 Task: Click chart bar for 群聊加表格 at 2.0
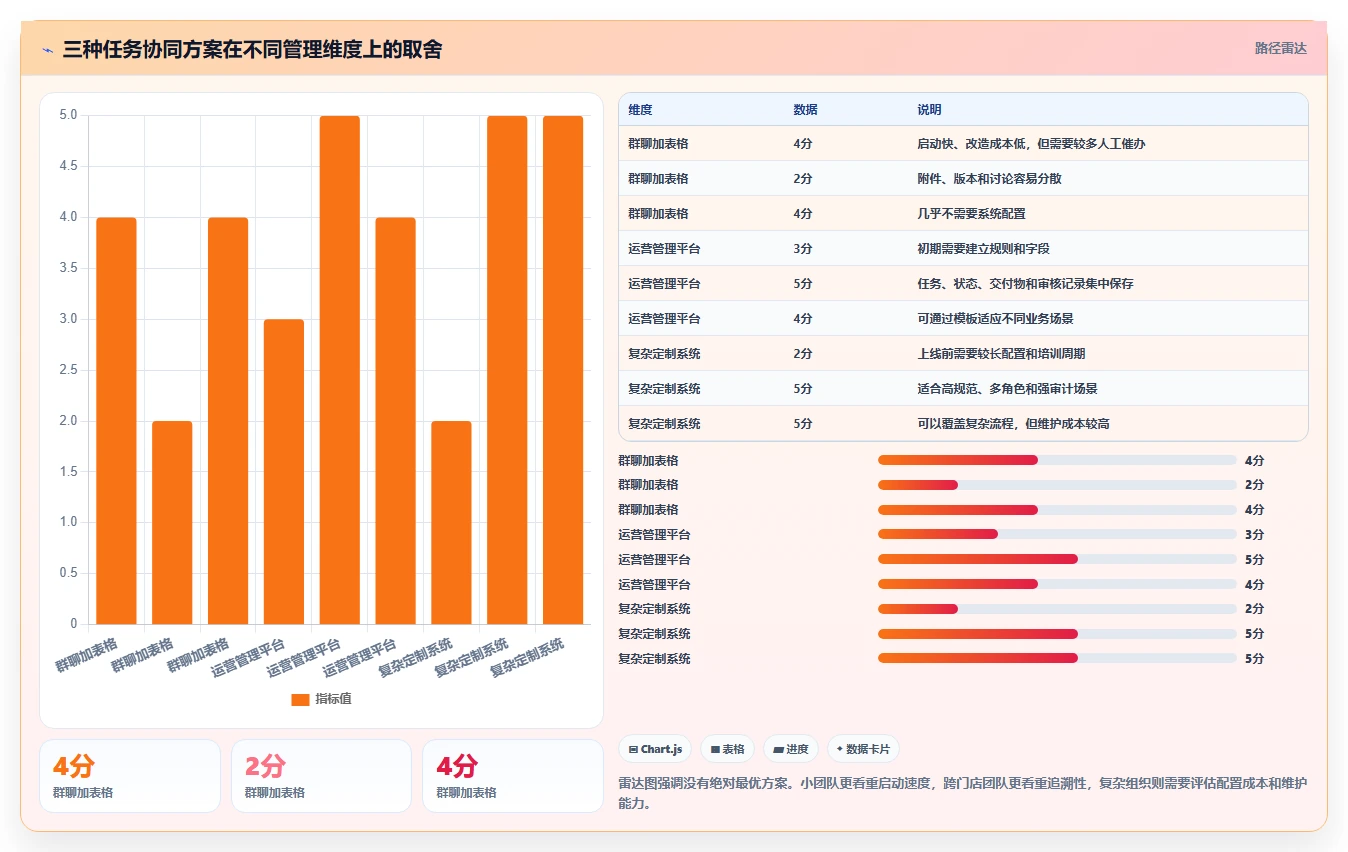[172, 523]
